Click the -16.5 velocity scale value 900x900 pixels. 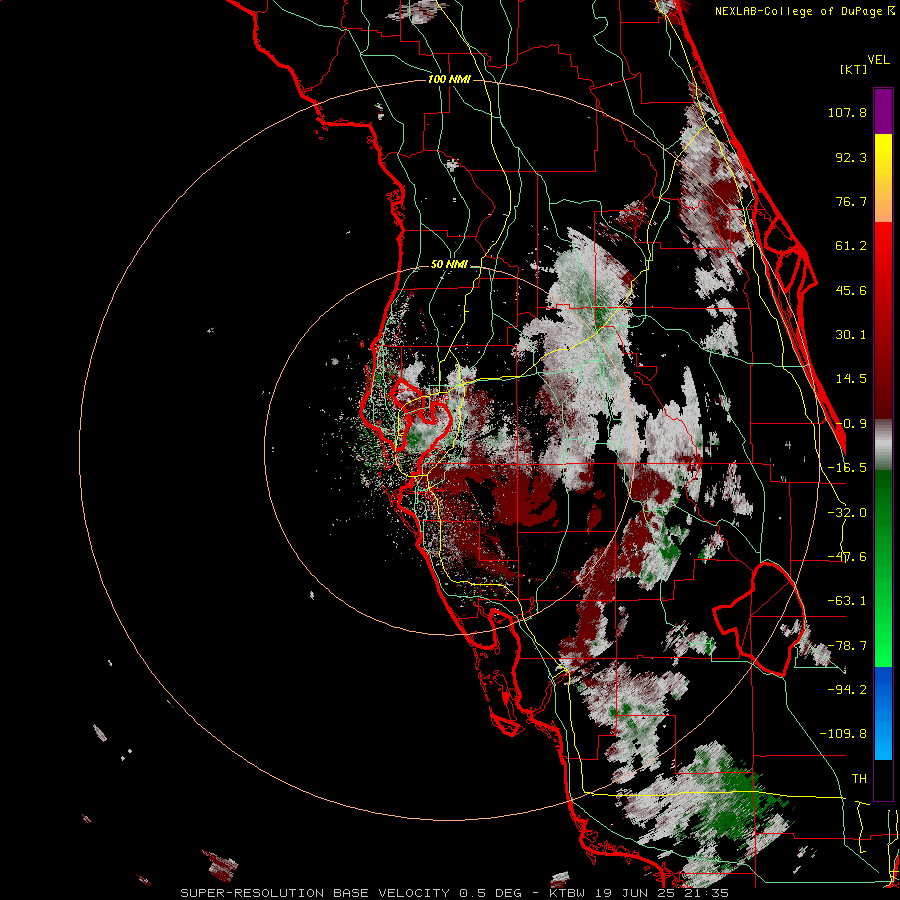[x=847, y=468]
